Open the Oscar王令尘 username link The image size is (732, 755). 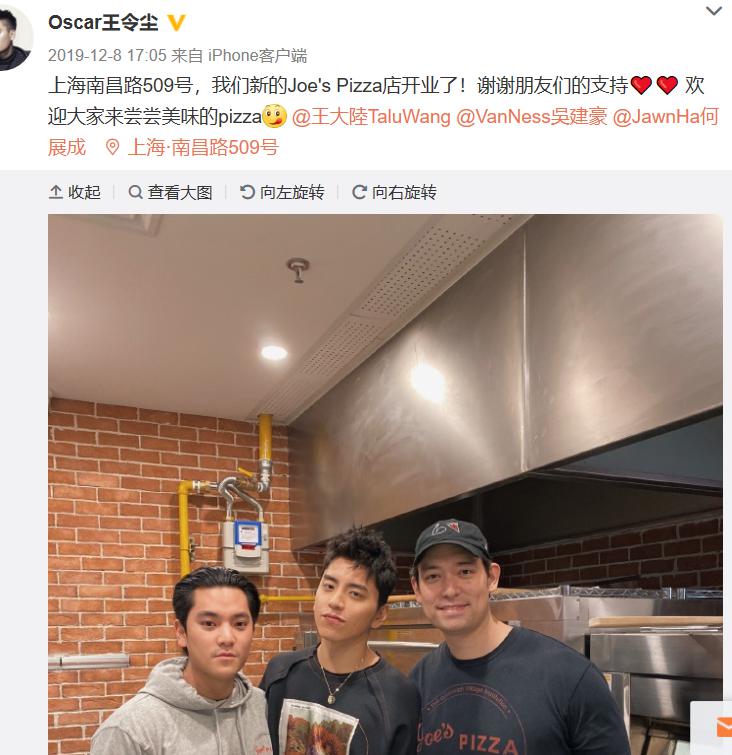point(103,23)
